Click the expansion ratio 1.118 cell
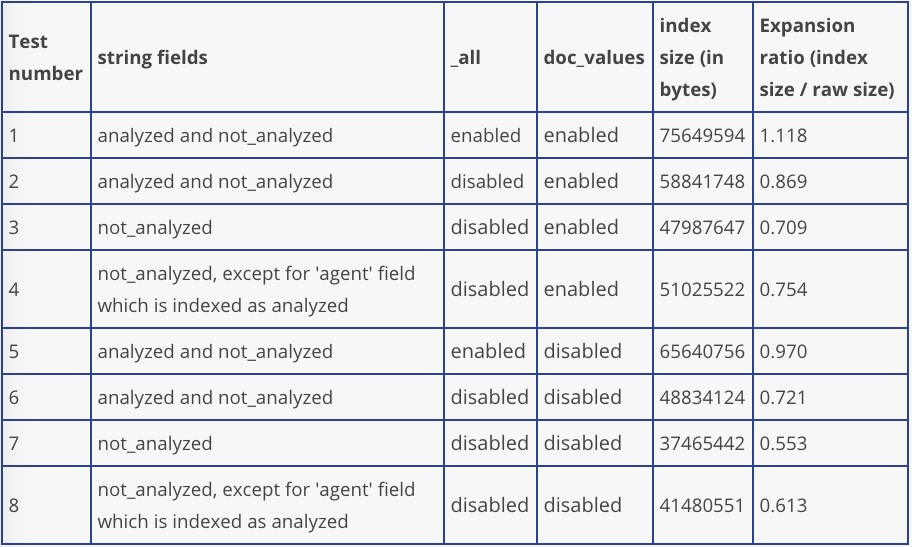This screenshot has height=547, width=912. tap(784, 136)
